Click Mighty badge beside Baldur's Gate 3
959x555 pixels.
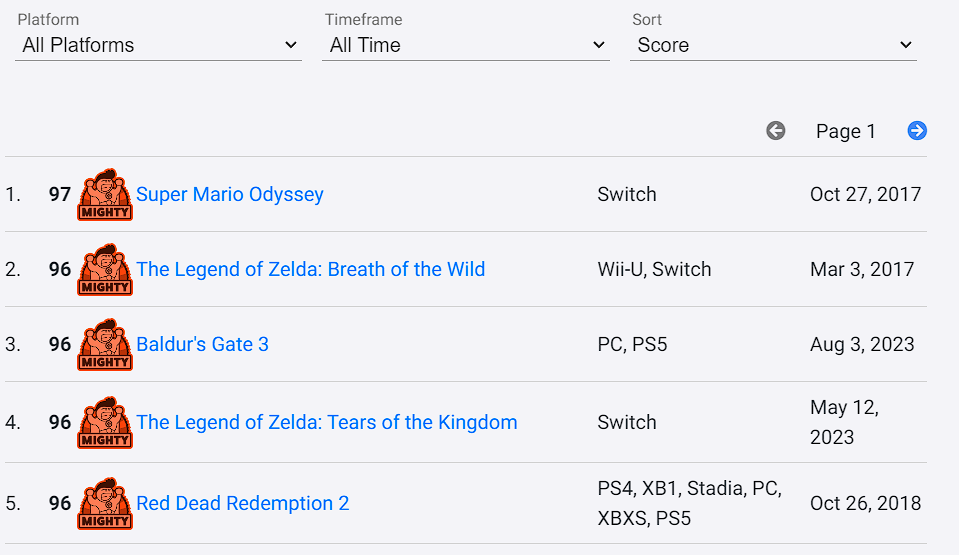[105, 344]
